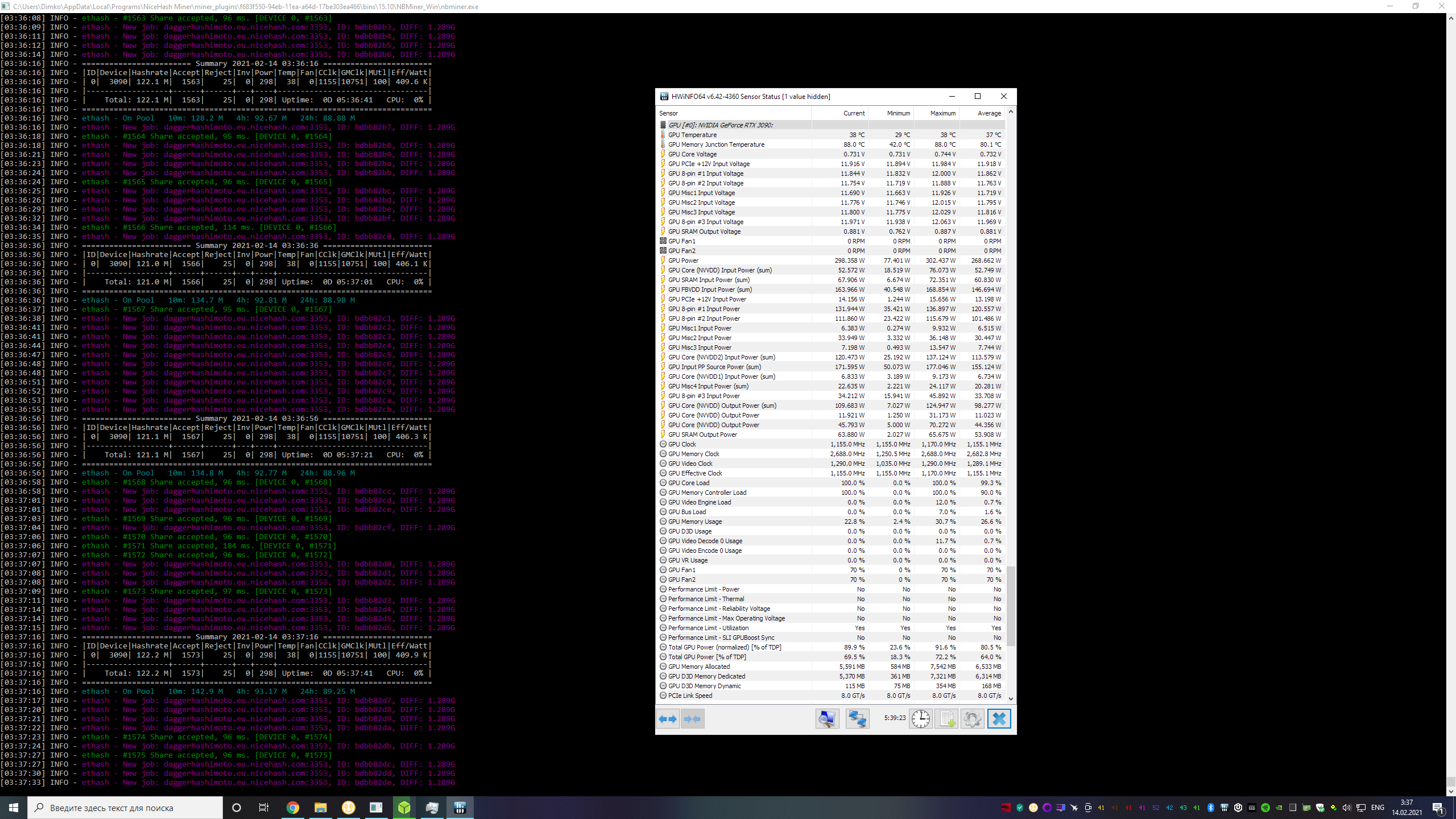
Task: Click the Windows search box in taskbar
Action: (x=125, y=808)
